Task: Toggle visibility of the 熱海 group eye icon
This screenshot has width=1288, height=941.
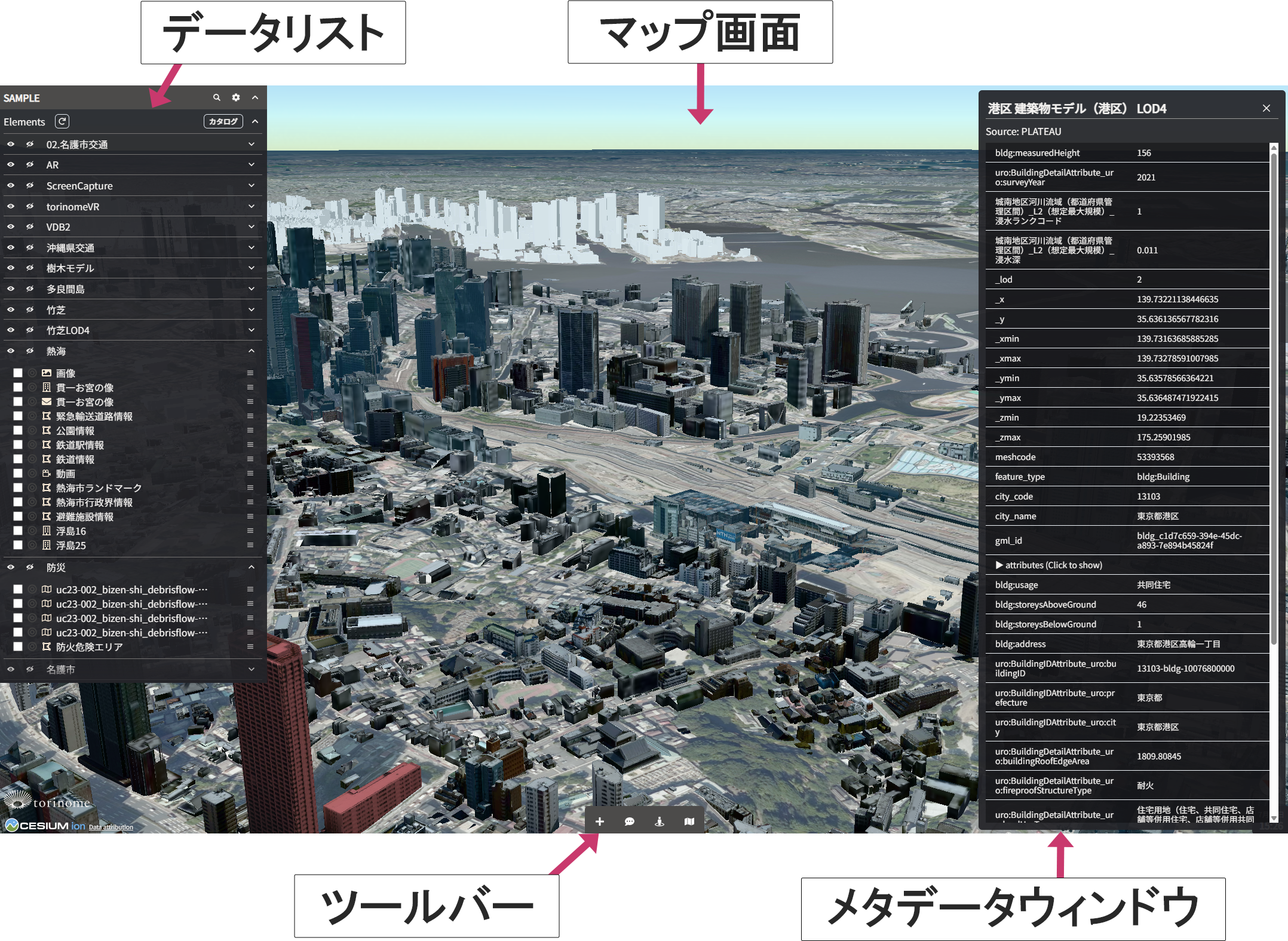Action: click(10, 351)
